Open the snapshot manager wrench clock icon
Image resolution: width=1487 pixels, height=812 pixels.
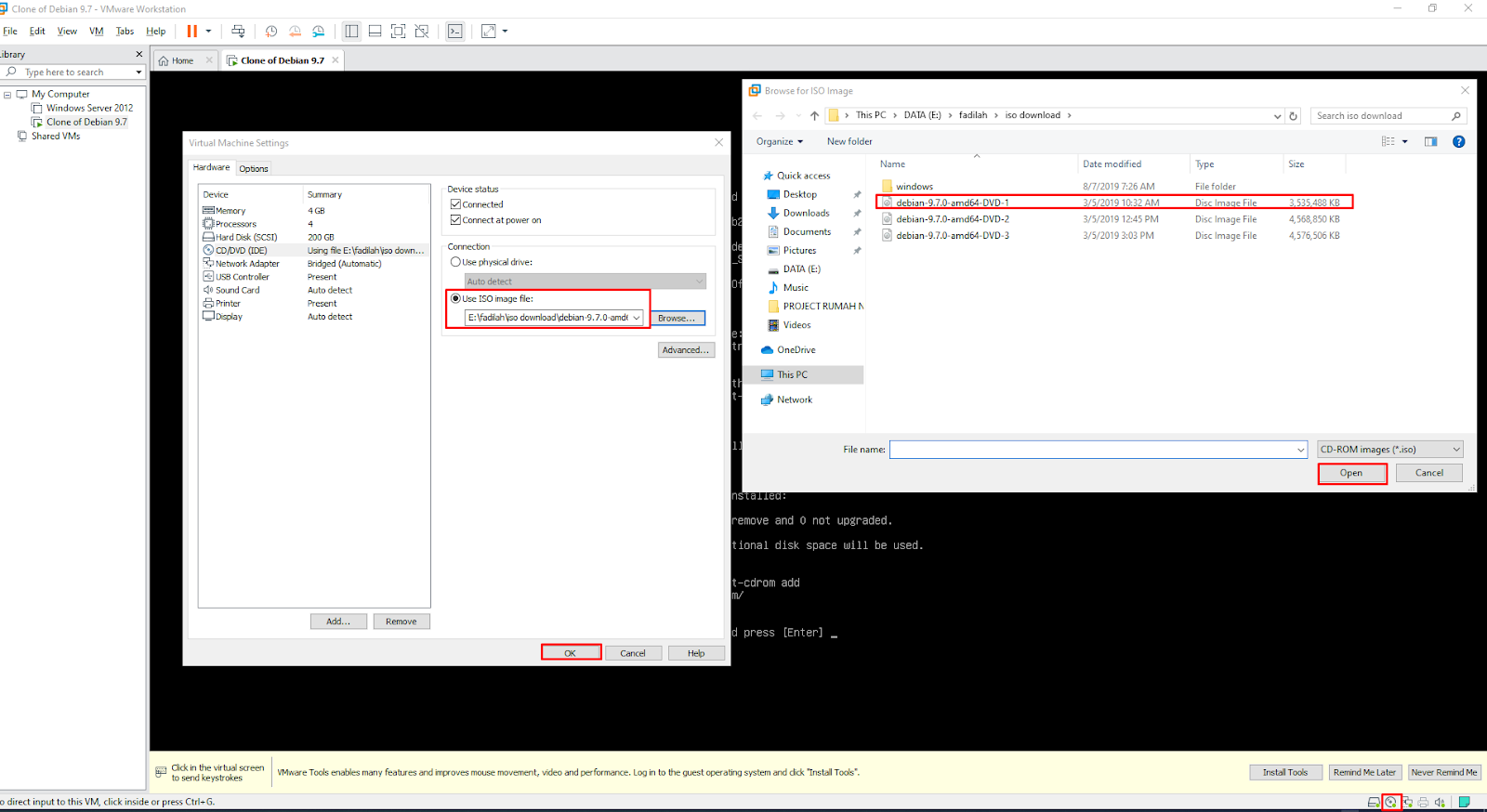click(319, 31)
